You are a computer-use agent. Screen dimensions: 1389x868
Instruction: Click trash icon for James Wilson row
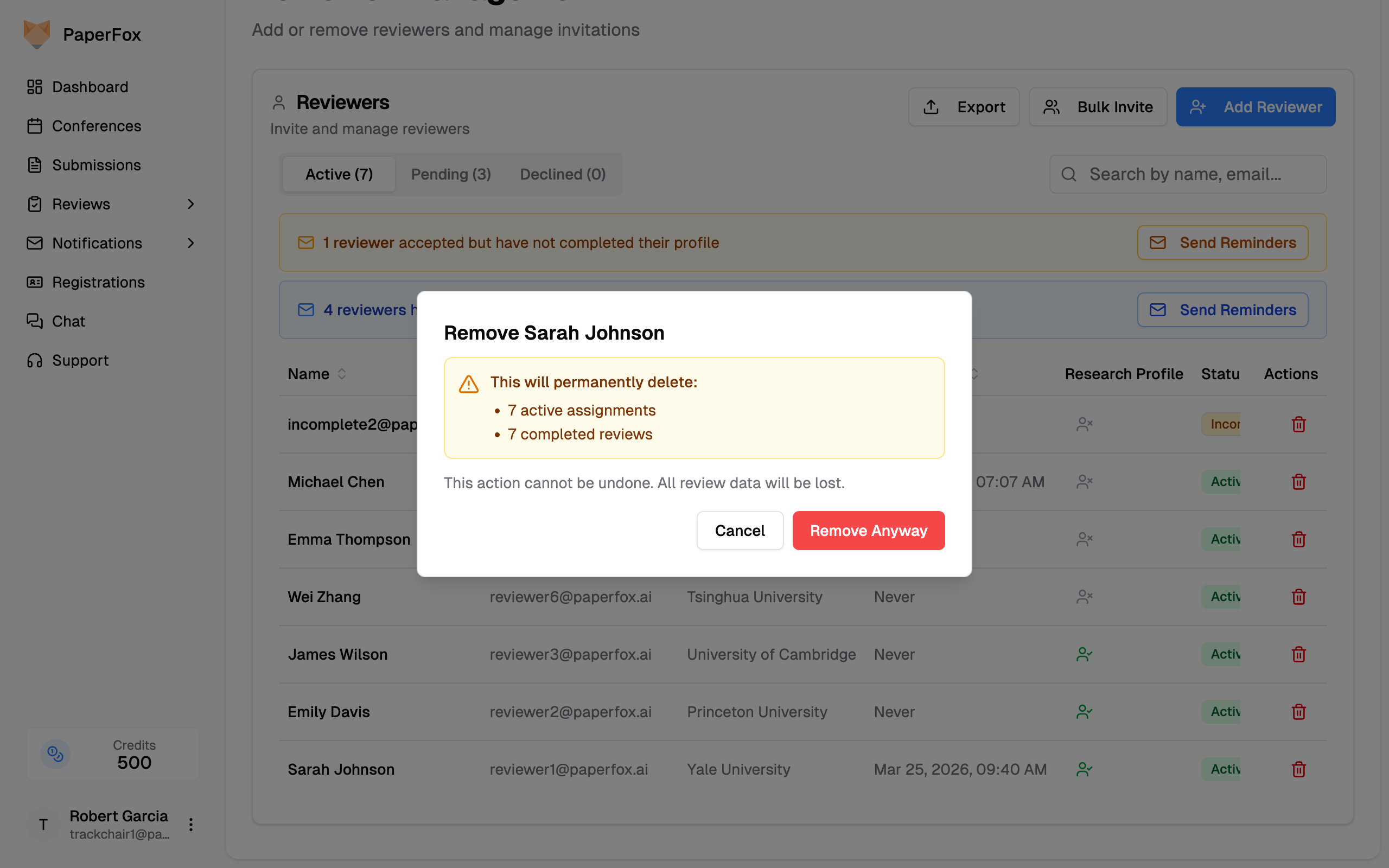click(1298, 654)
